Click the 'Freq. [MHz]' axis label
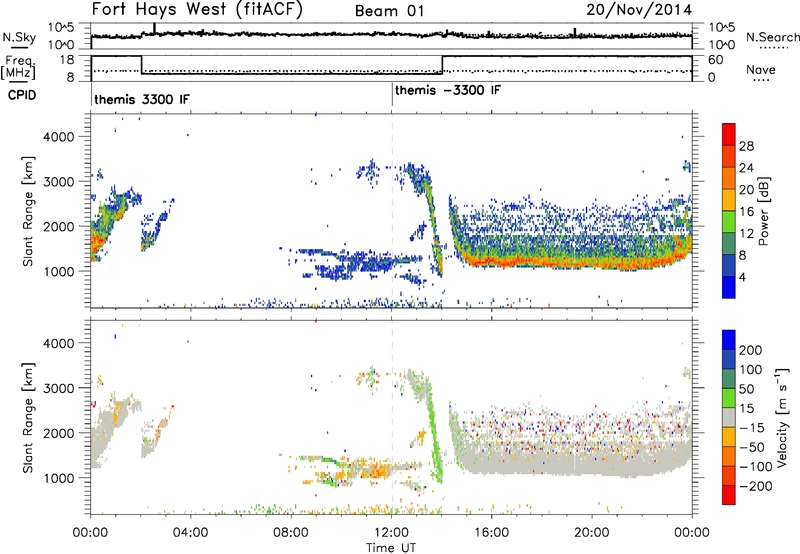This screenshot has height=554, width=800. [19, 67]
